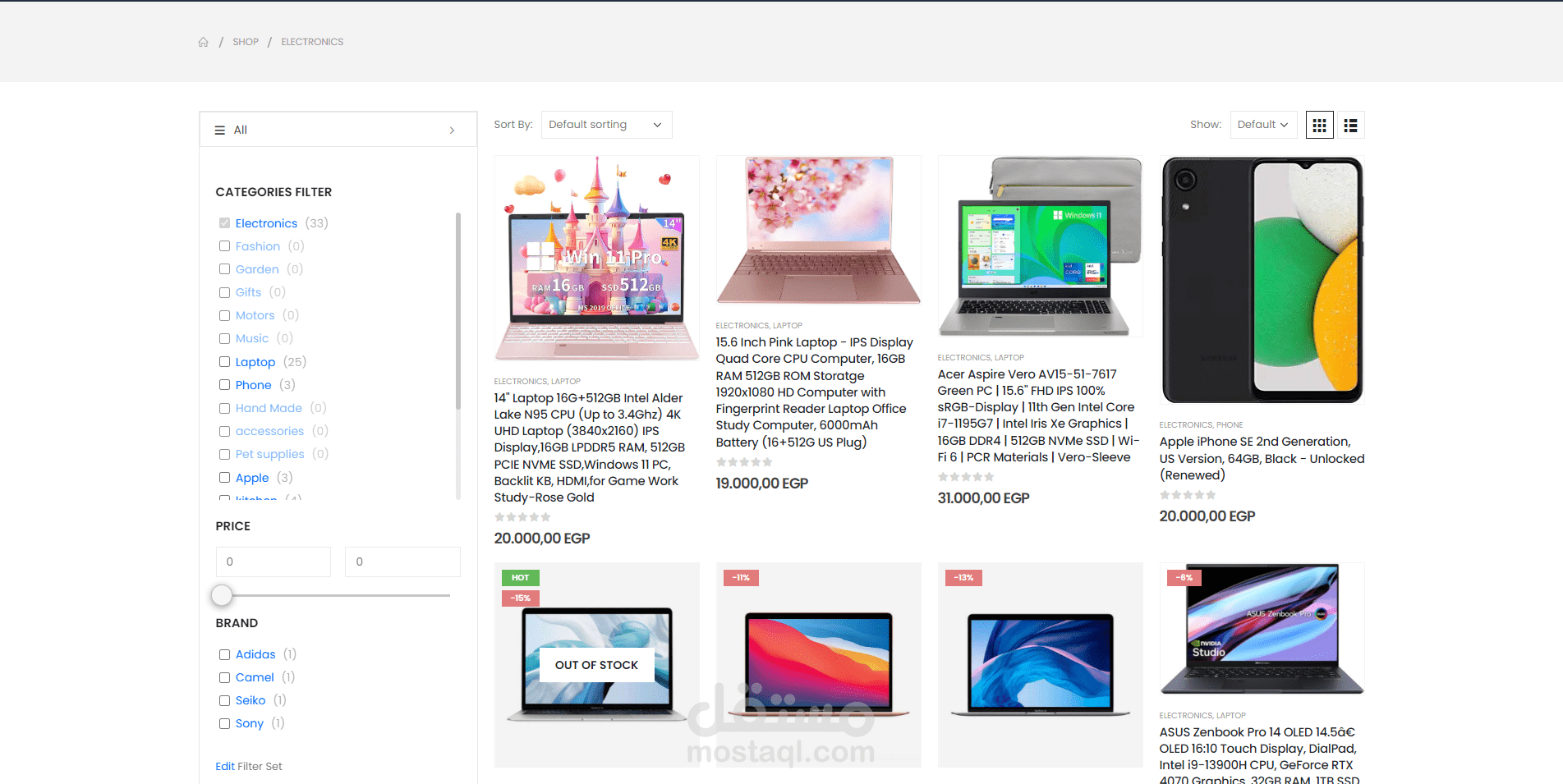Click the star rating under Acer Aspire Vero
Screen dimensions: 1563x784
coord(966,477)
